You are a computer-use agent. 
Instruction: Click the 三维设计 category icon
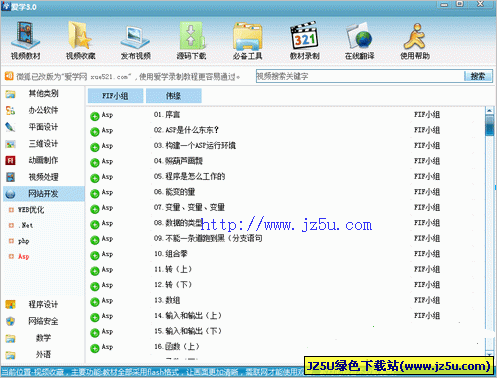tap(10, 144)
